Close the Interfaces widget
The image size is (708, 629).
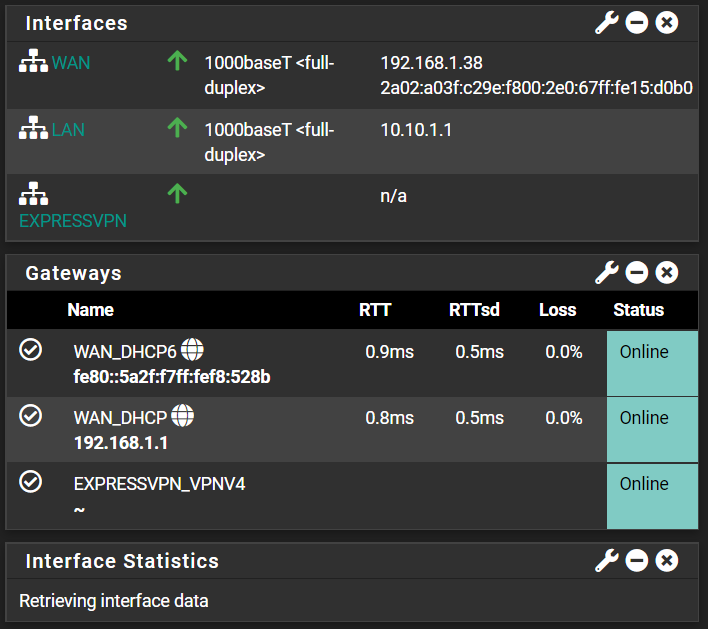tap(666, 23)
